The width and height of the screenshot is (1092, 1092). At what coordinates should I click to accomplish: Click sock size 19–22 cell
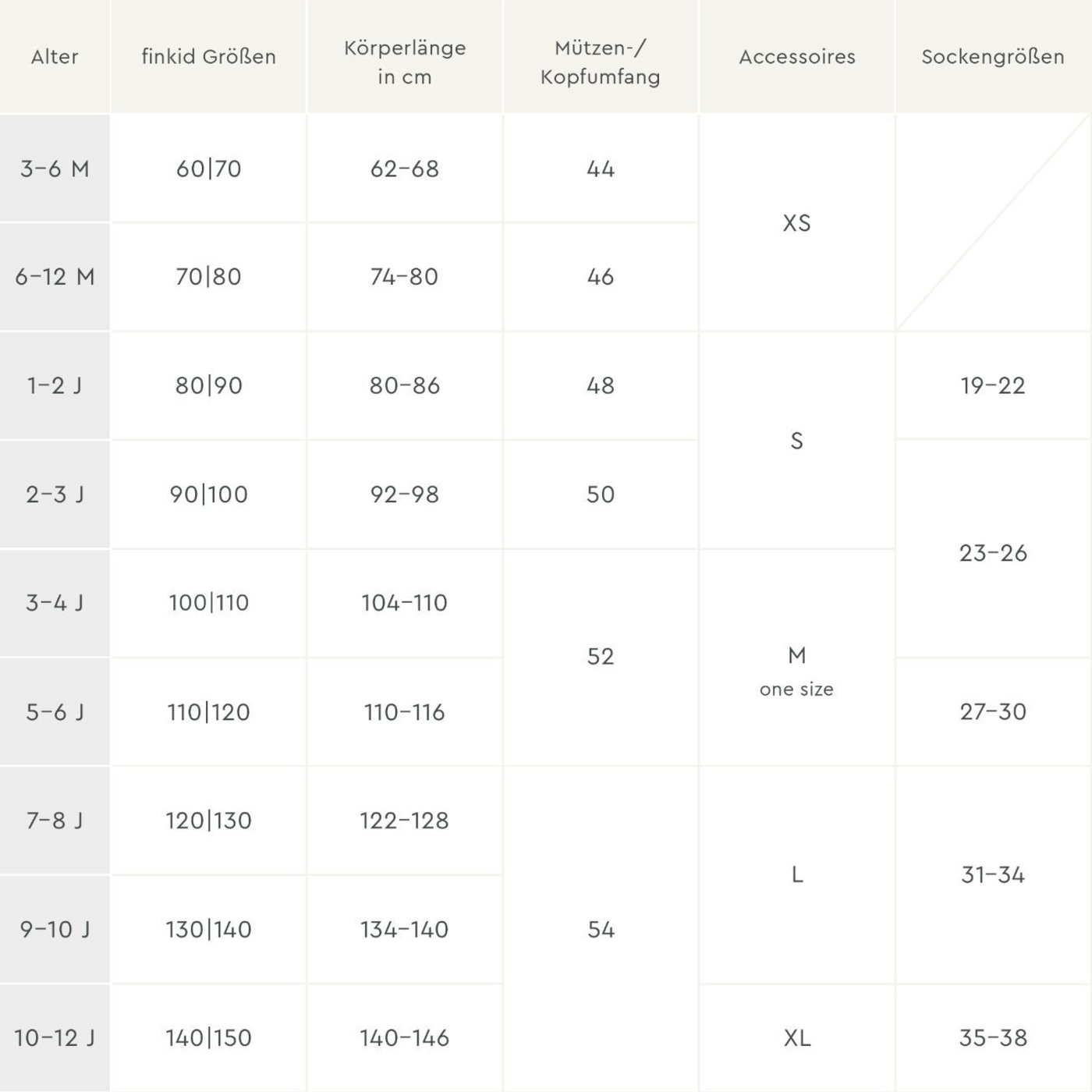pyautogui.click(x=993, y=385)
